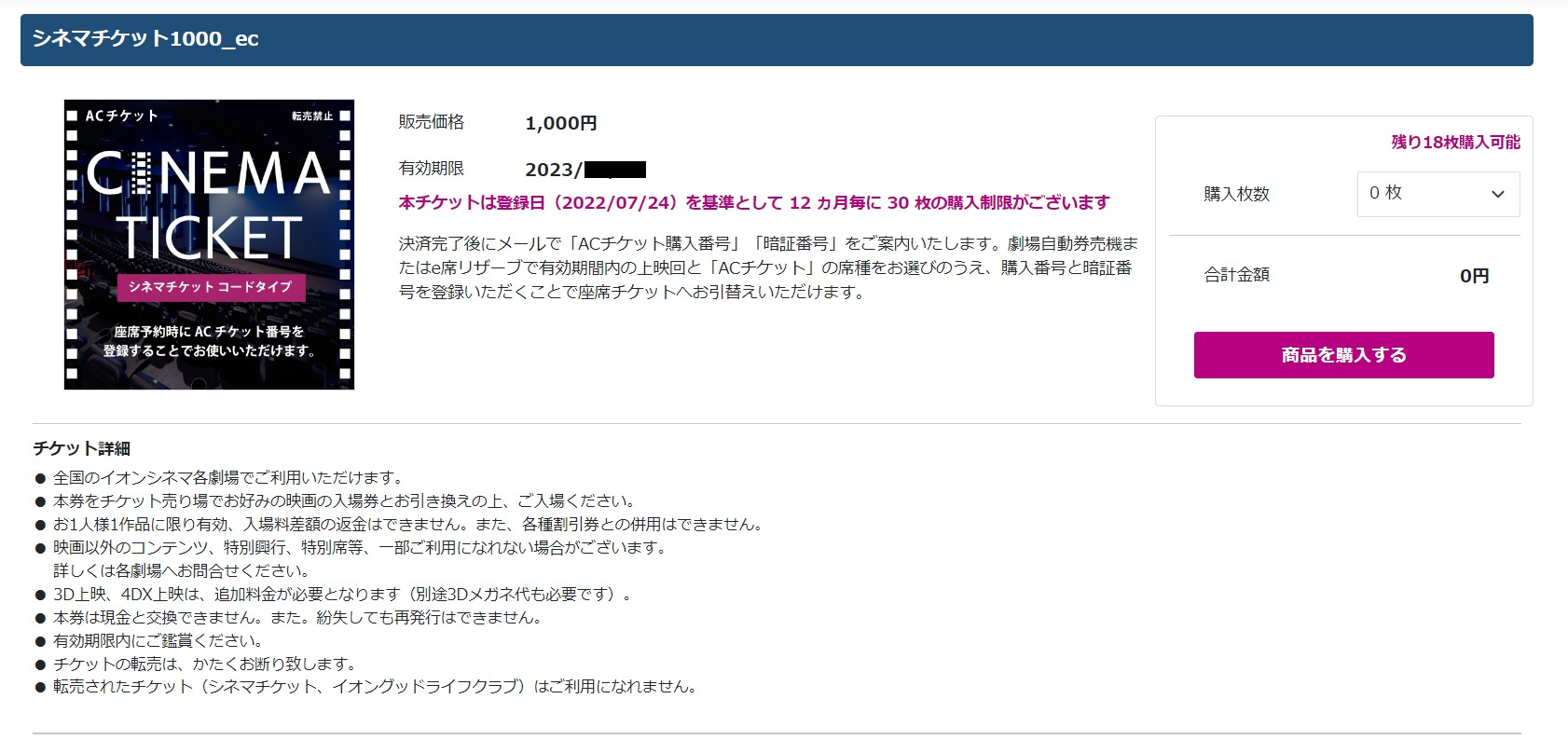The height and width of the screenshot is (740, 1568).
Task: Click the line チケットの転売は、かたくお断り致します
Action: click(205, 665)
